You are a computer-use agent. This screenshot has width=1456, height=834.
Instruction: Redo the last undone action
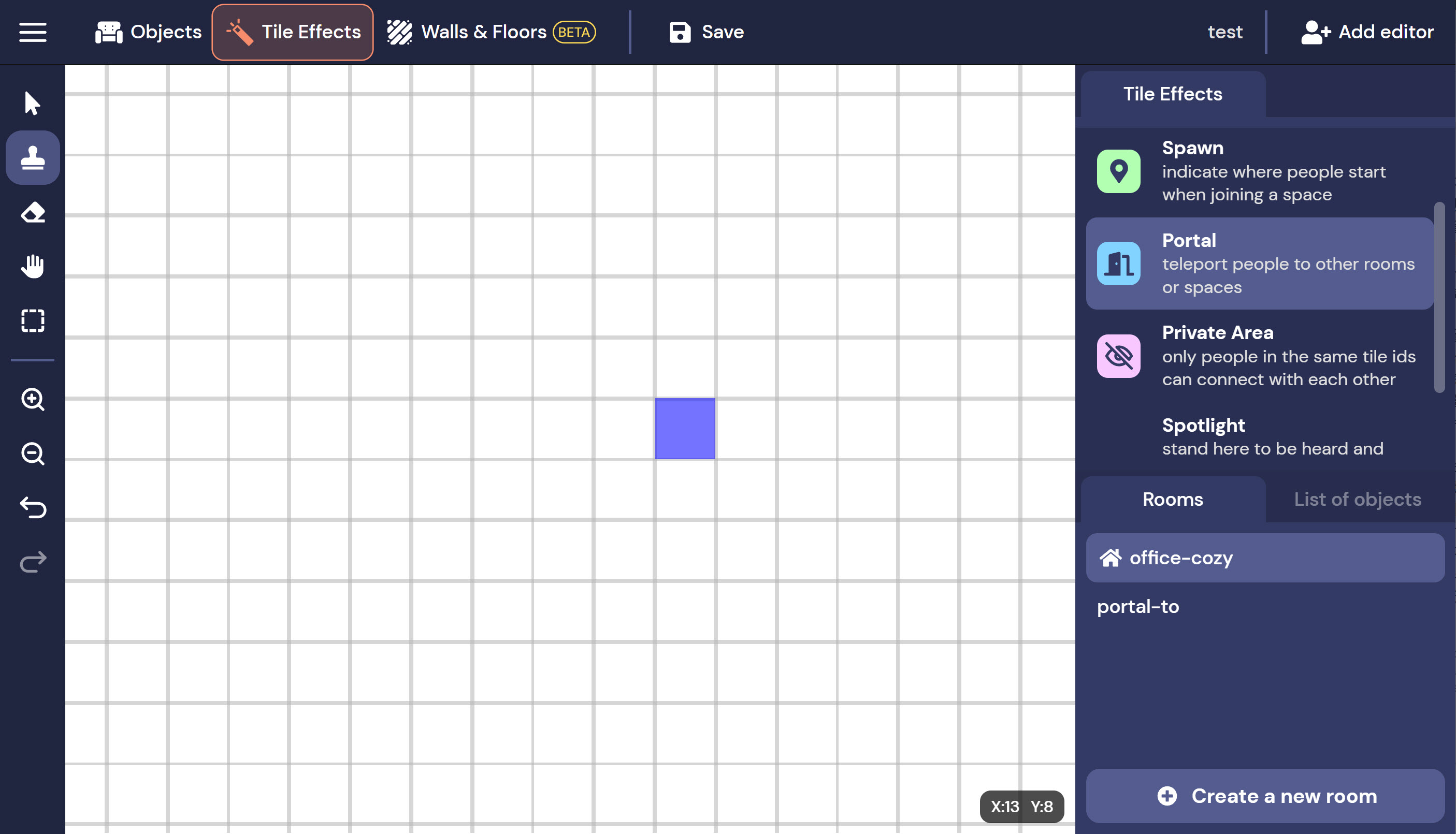coord(33,562)
